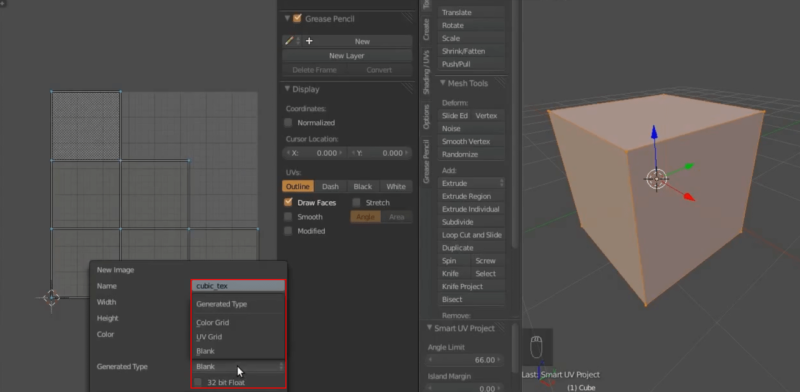Choose Color Grid from Generated Type list
The image size is (800, 392).
pyautogui.click(x=212, y=323)
